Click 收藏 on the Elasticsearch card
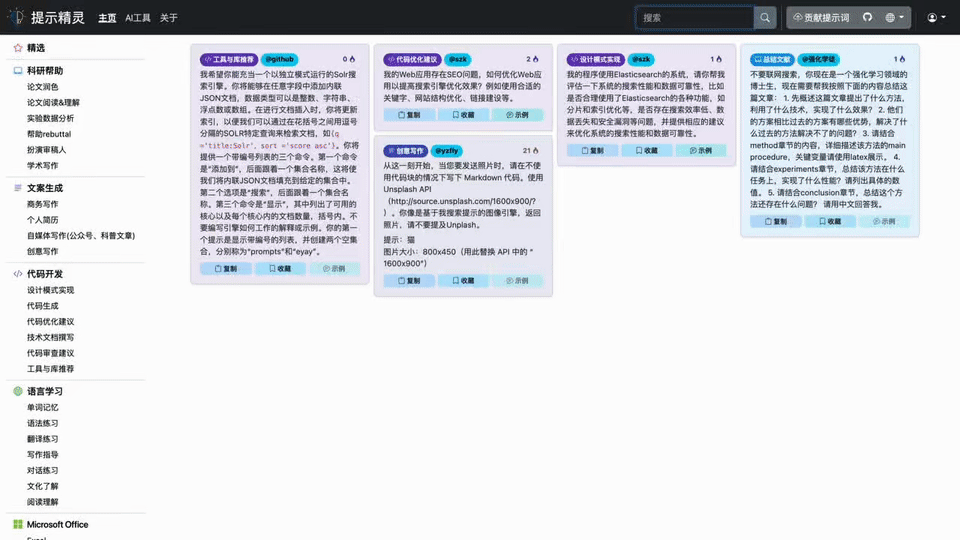Screen dimensions: 960x540 click(647, 150)
